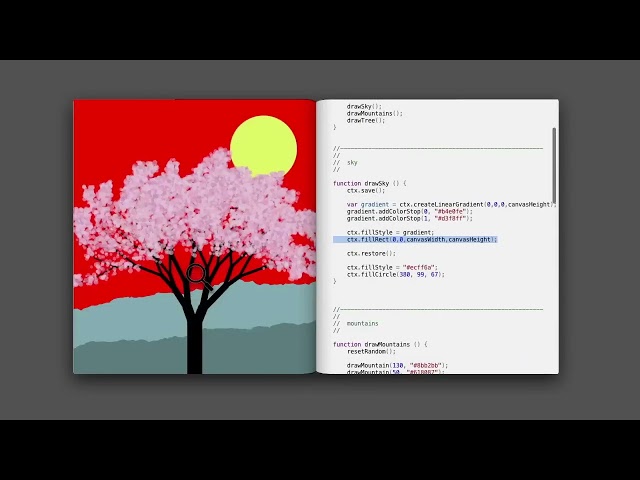Click the "drawMountains();" call line
This screenshot has width=640, height=480.
[375, 113]
